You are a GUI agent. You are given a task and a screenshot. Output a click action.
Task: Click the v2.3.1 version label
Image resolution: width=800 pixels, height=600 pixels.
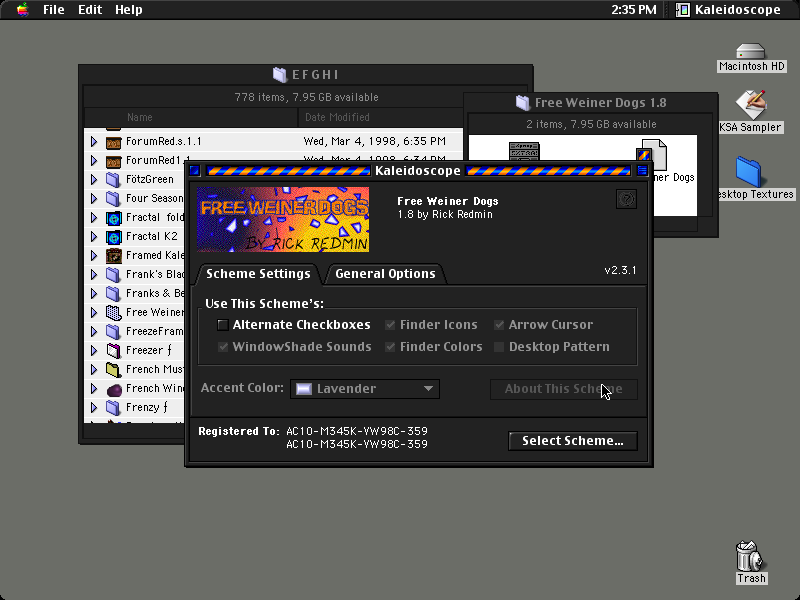click(620, 270)
